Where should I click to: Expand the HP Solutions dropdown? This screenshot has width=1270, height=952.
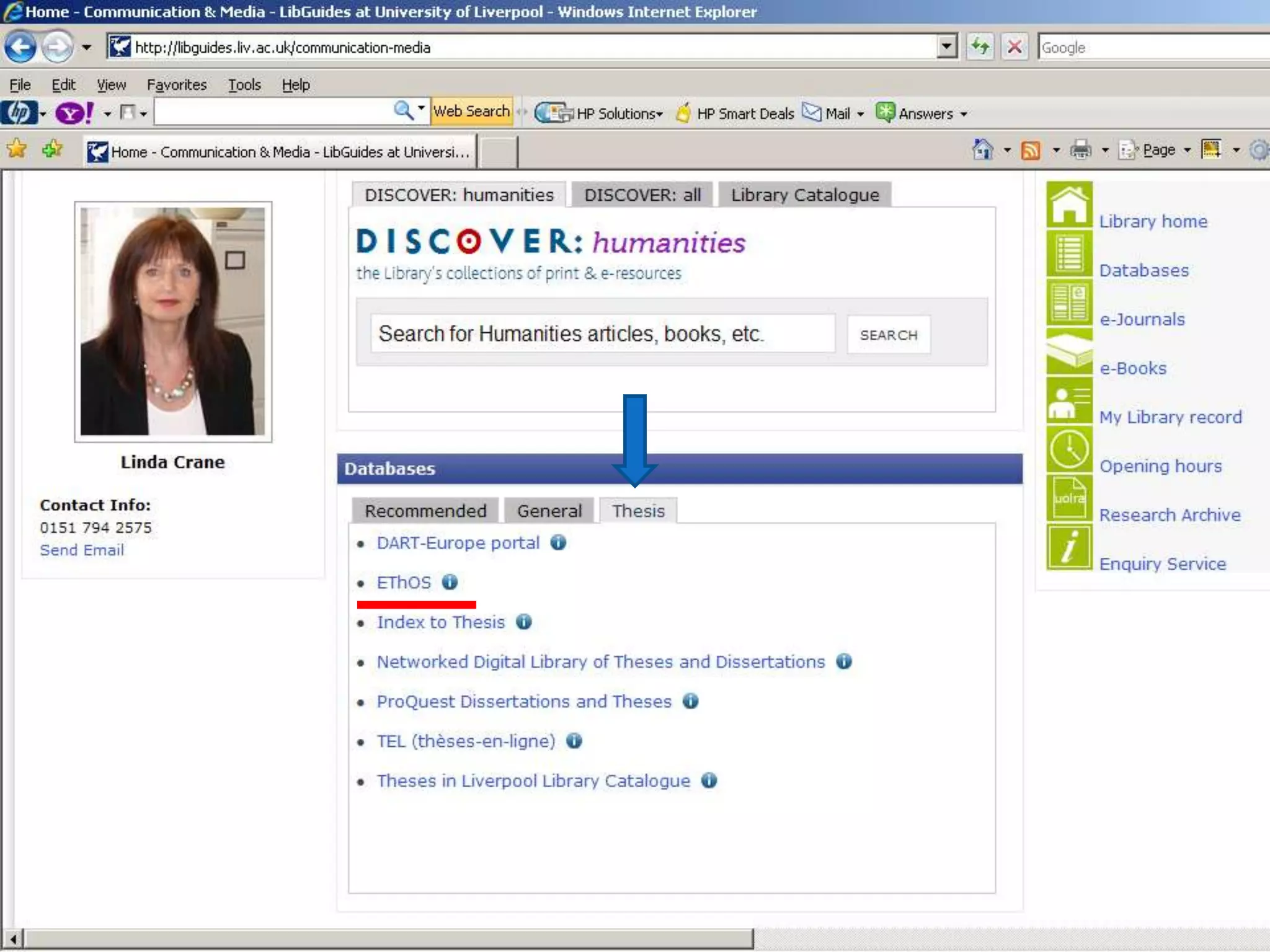660,114
